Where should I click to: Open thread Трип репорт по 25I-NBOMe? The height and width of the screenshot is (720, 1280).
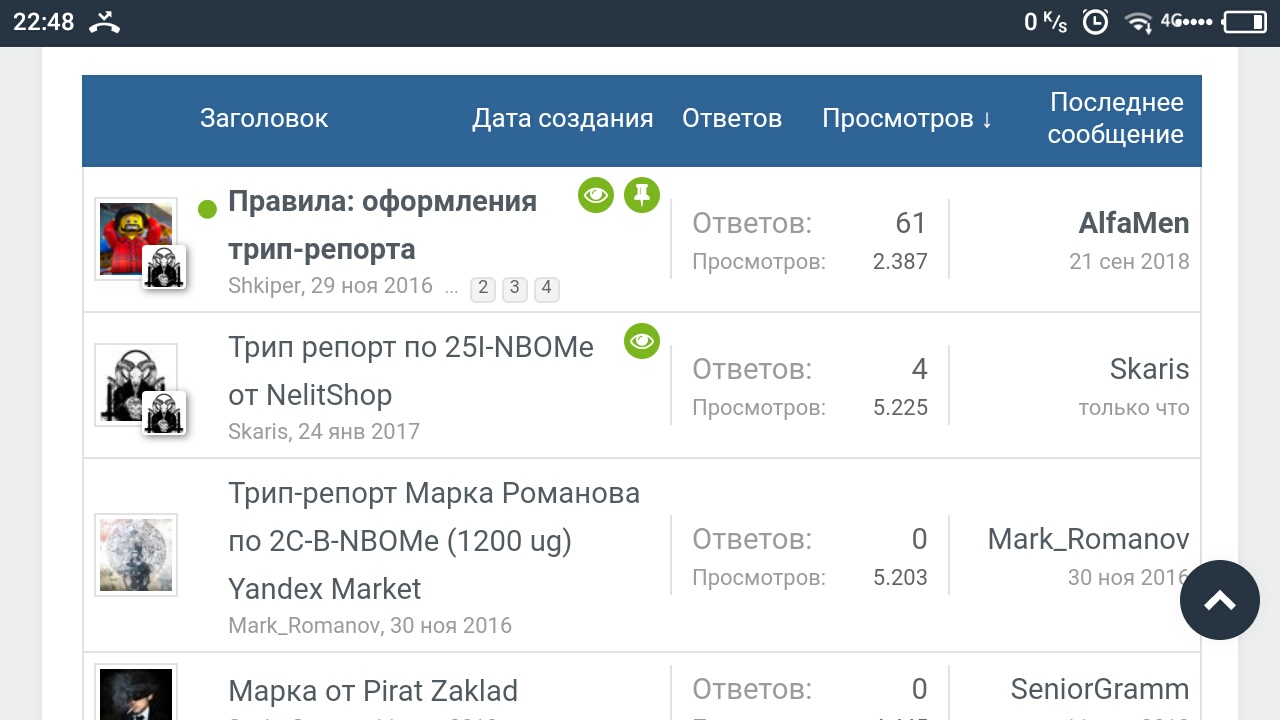tap(411, 371)
